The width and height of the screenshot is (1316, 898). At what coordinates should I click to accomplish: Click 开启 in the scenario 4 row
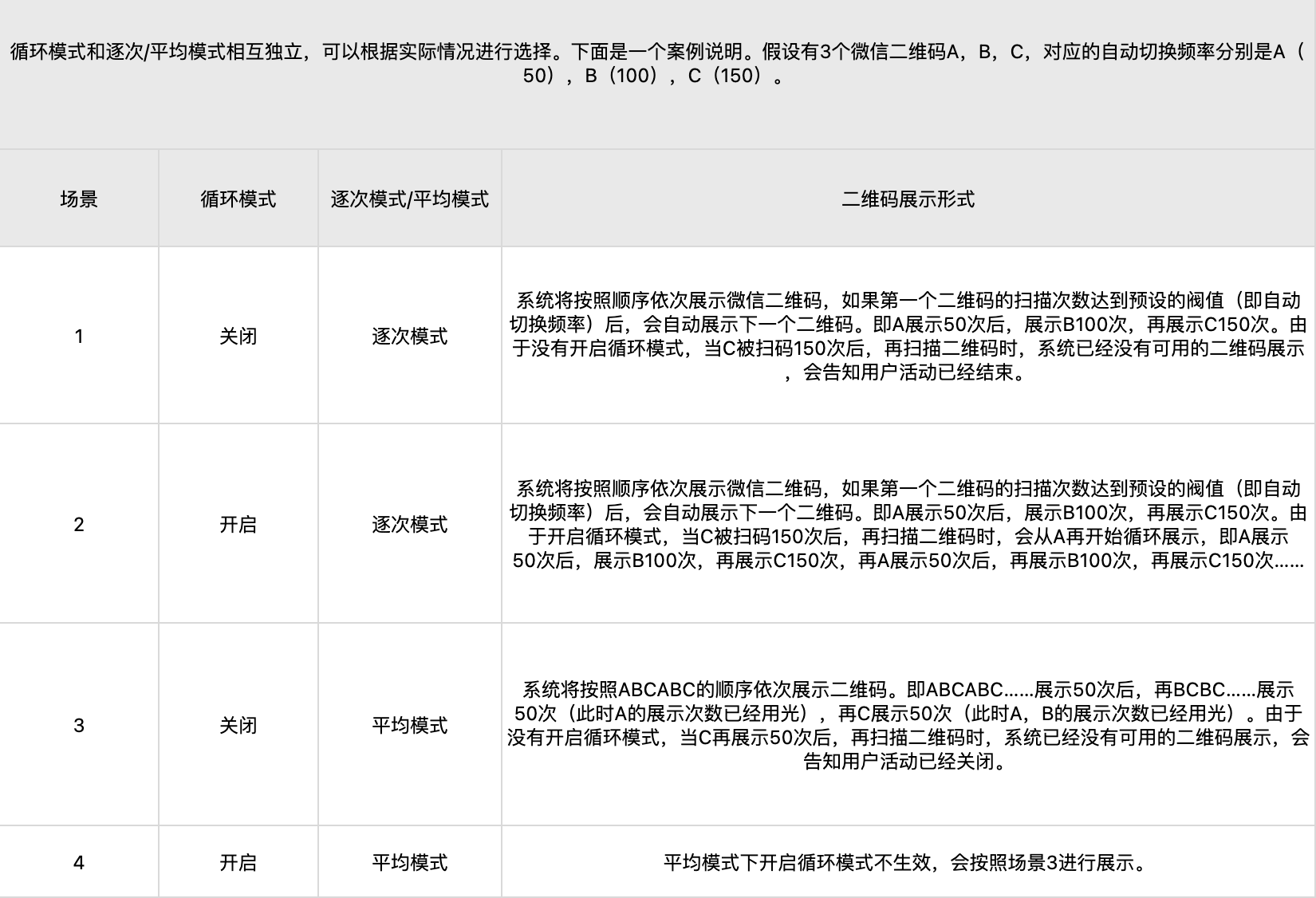(238, 863)
